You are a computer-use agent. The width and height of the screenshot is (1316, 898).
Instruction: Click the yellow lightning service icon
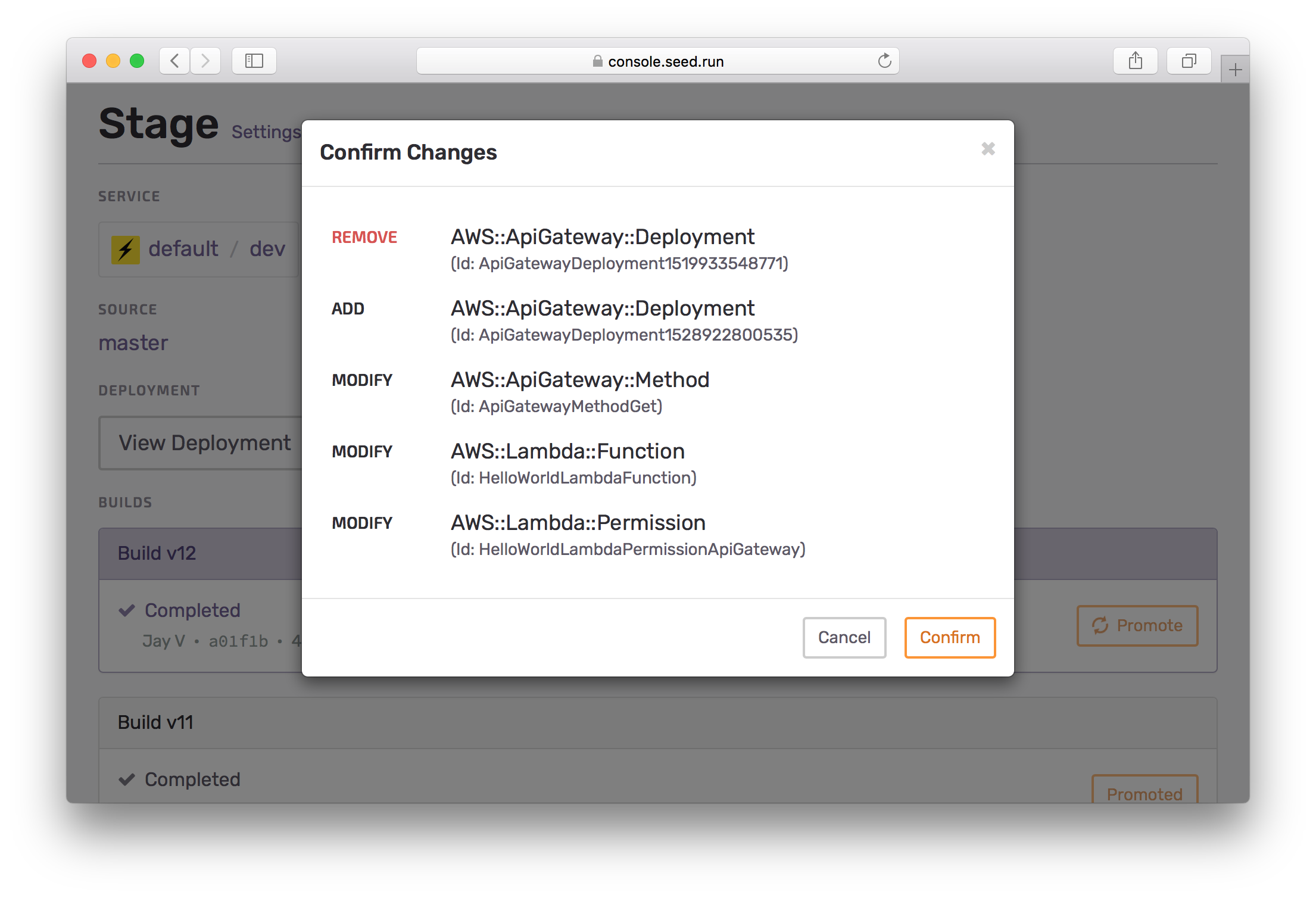(126, 250)
